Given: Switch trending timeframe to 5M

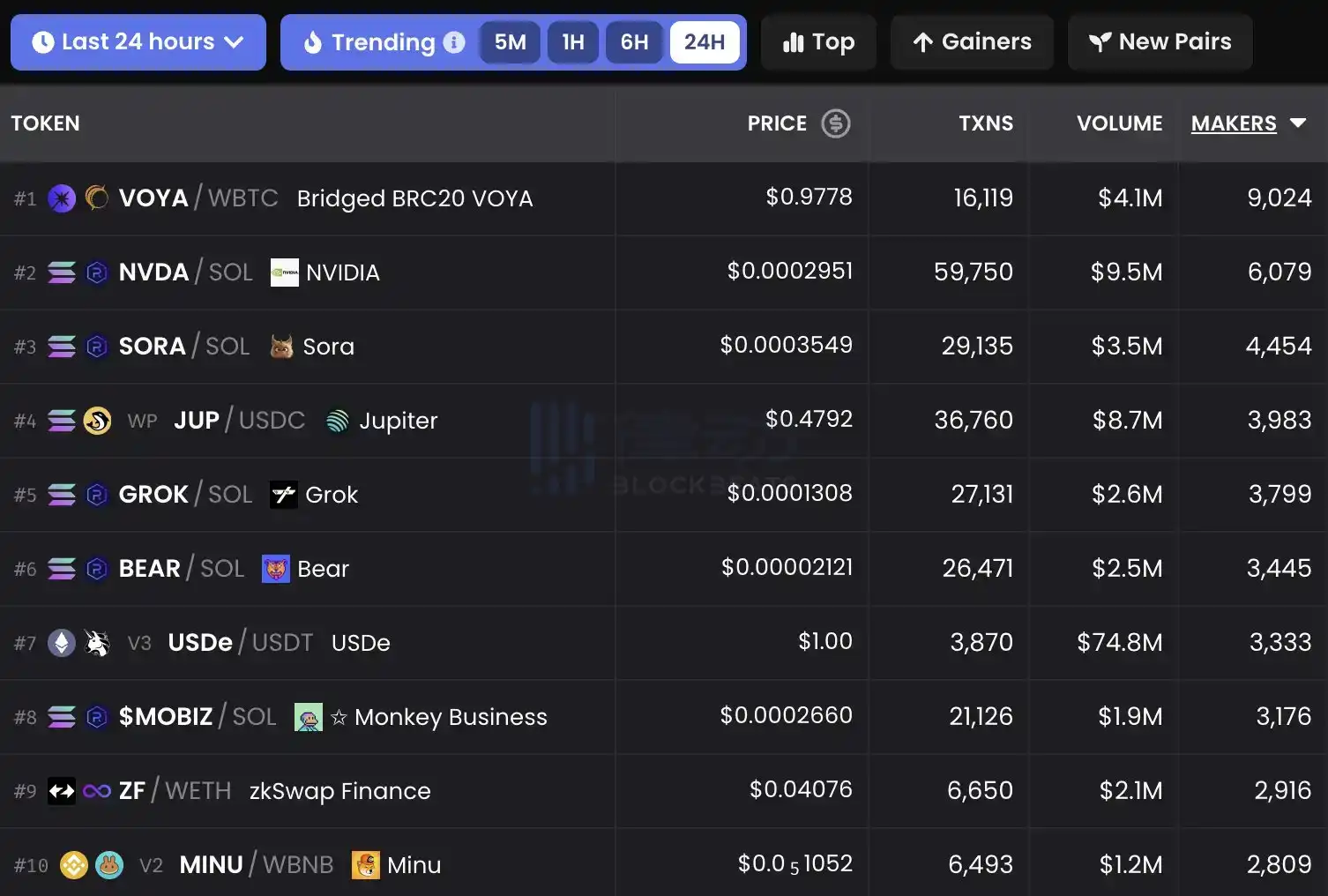Looking at the screenshot, I should pos(510,42).
